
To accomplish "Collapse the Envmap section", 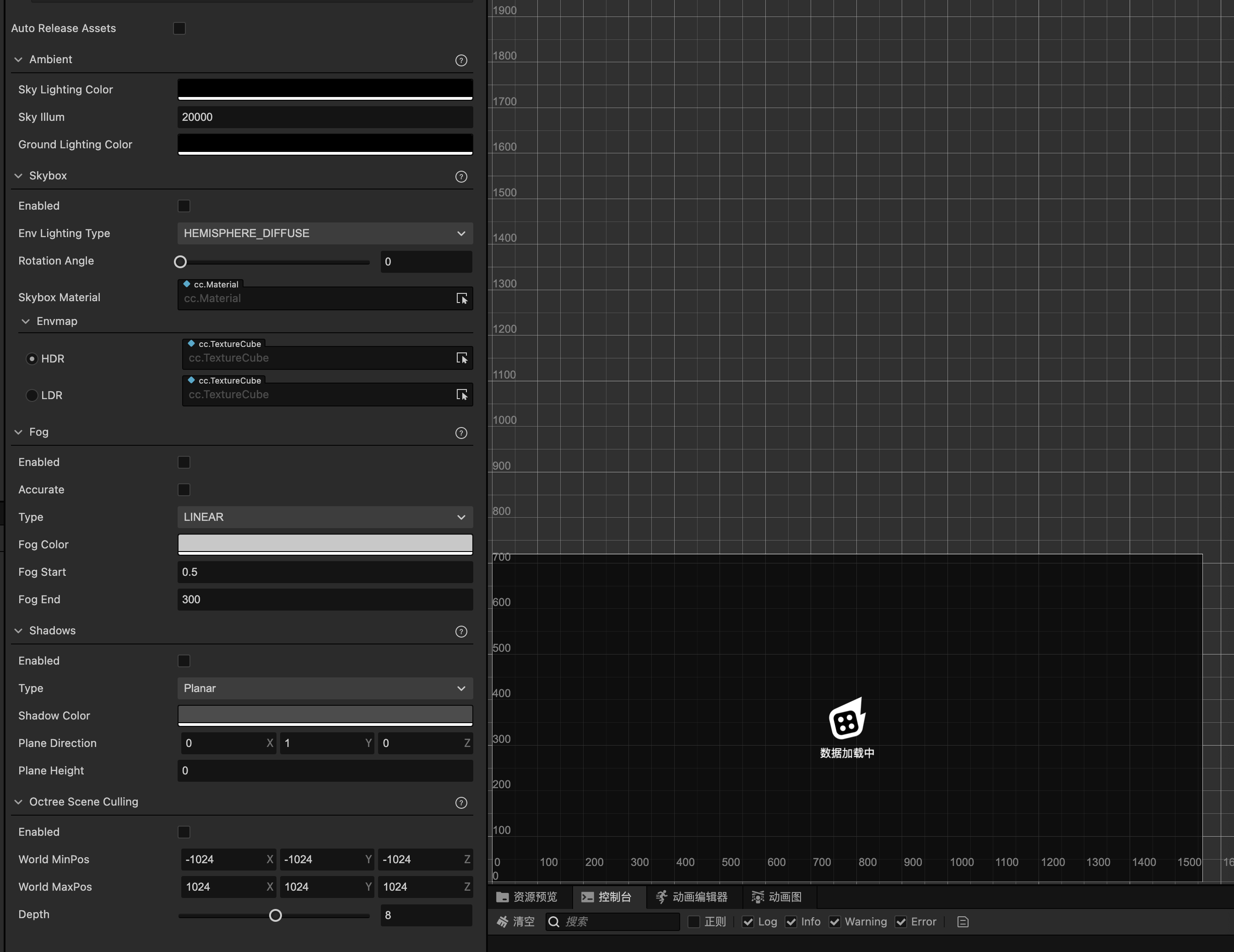I will click(26, 321).
